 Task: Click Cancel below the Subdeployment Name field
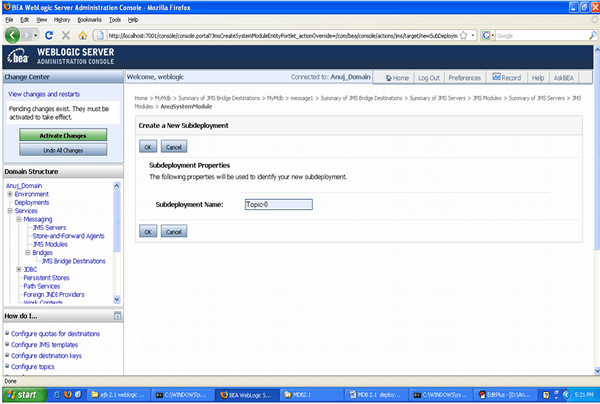(x=172, y=231)
